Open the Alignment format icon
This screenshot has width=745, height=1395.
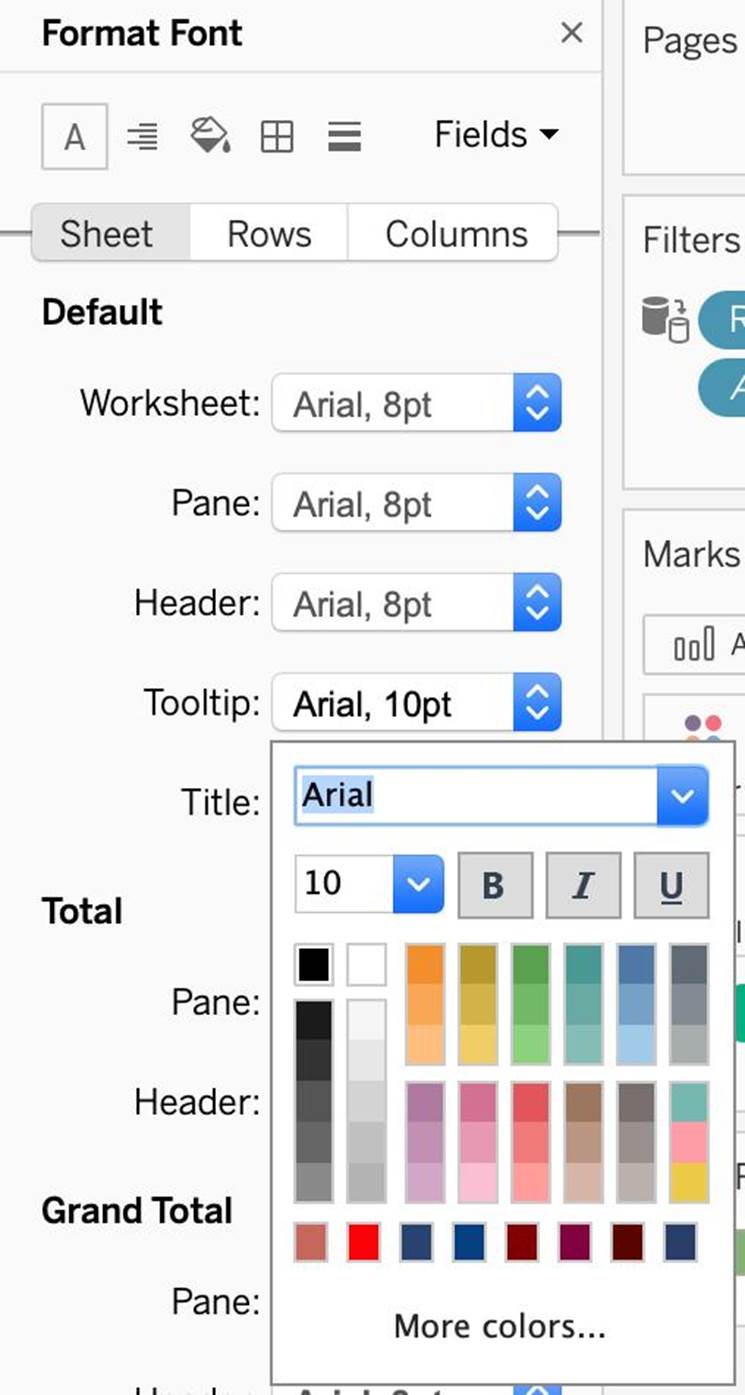142,136
